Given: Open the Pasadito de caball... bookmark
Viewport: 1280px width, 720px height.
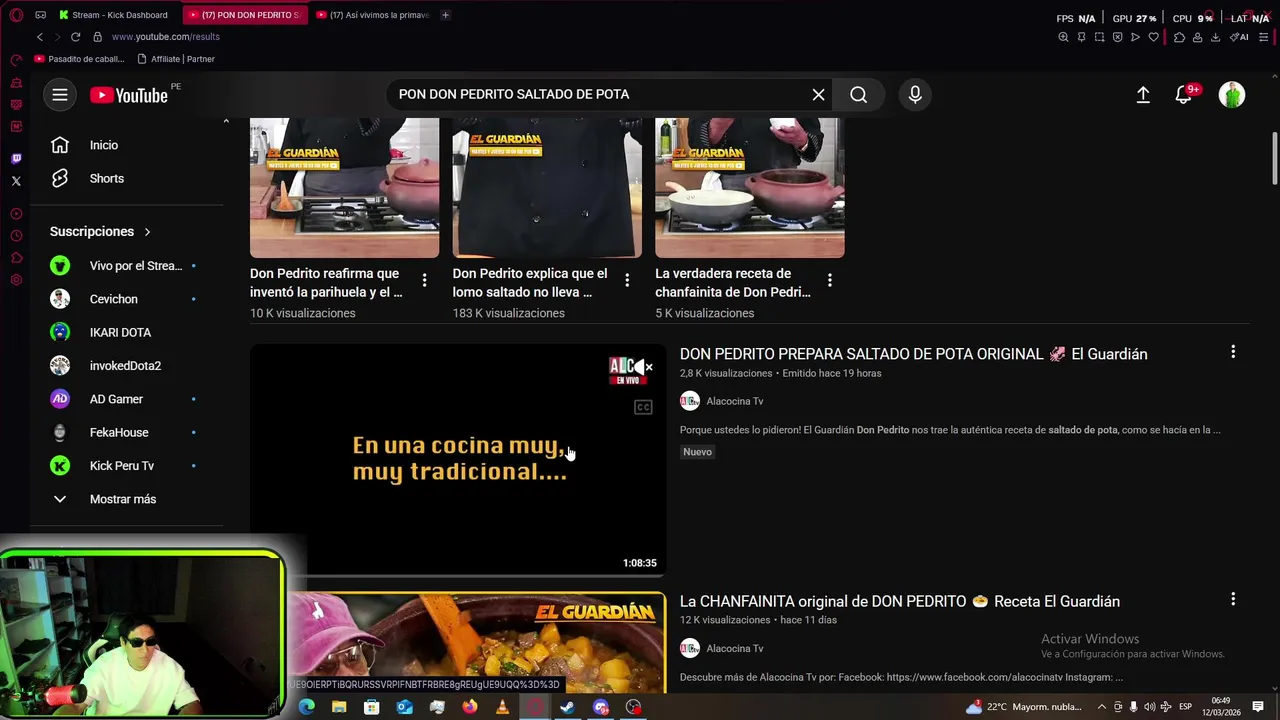Looking at the screenshot, I should click(x=78, y=59).
